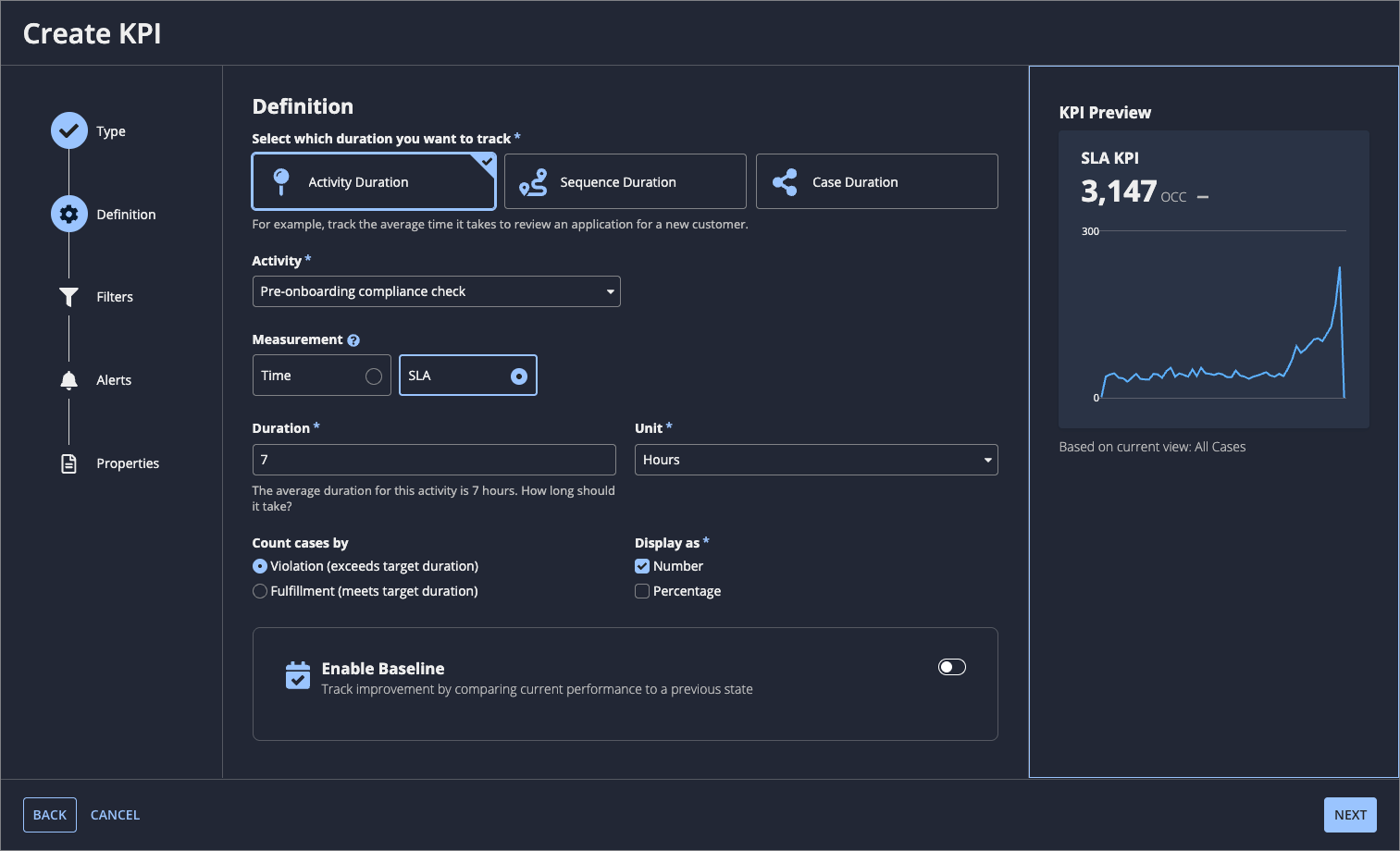Open the Unit dropdown showing Hours
Viewport: 1400px width, 851px height.
[816, 460]
